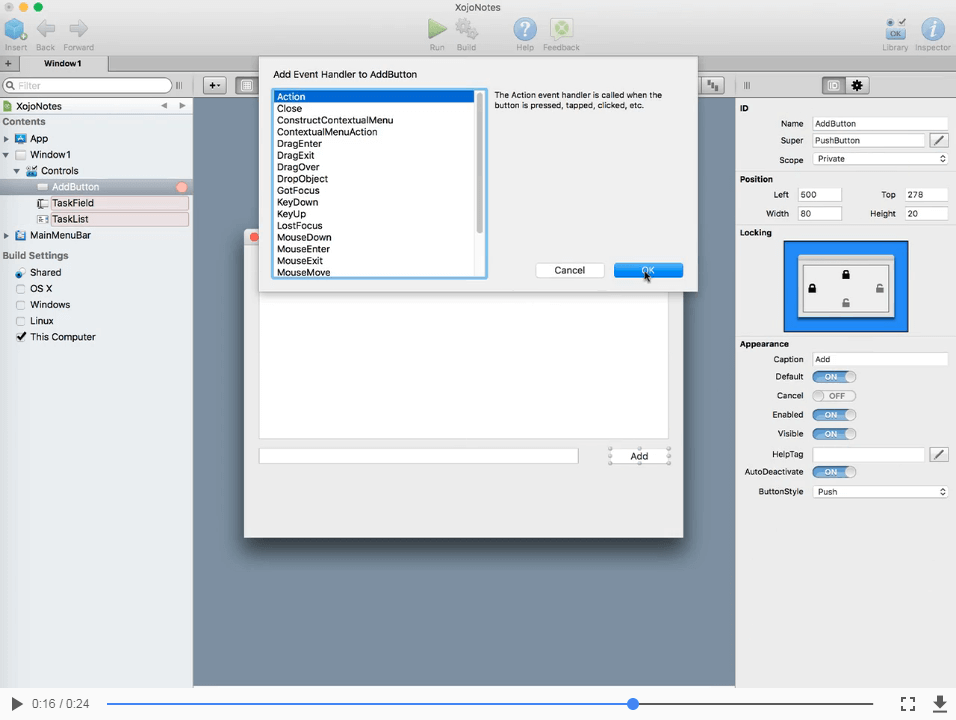This screenshot has height=720, width=956.
Task: Click the bottom lock in Locking diagram
Action: tap(846, 302)
